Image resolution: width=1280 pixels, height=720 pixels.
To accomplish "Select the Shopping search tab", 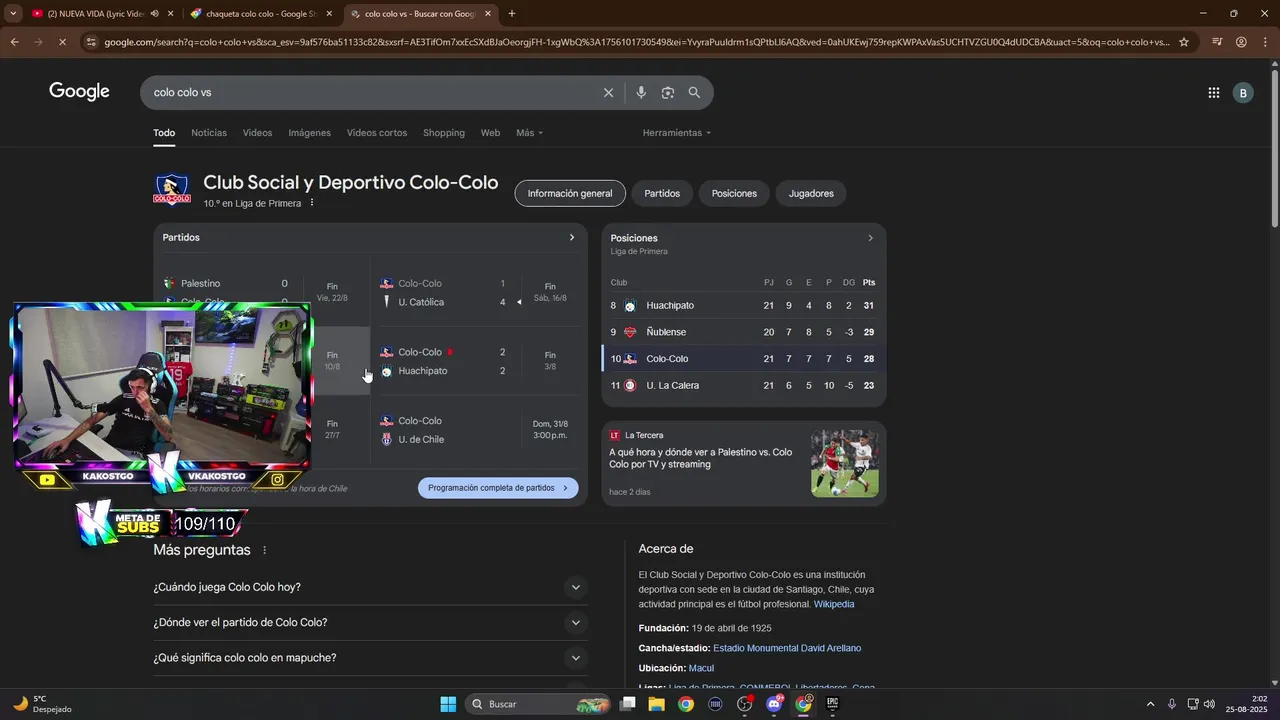I will 444,133.
